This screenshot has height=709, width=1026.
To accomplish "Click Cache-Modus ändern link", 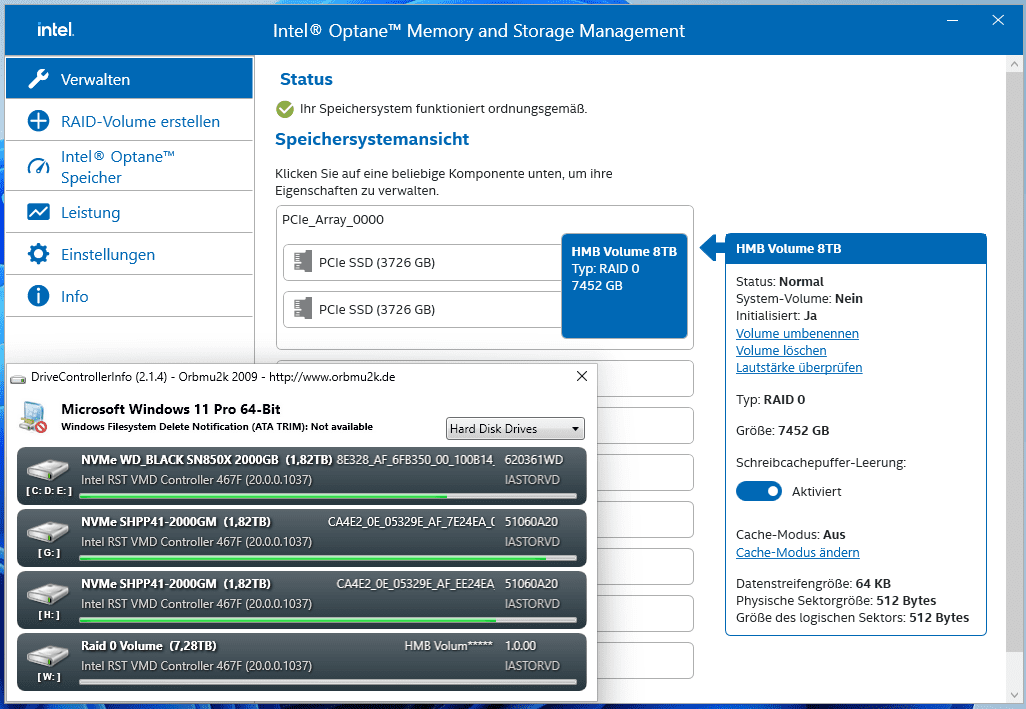I will coord(798,553).
